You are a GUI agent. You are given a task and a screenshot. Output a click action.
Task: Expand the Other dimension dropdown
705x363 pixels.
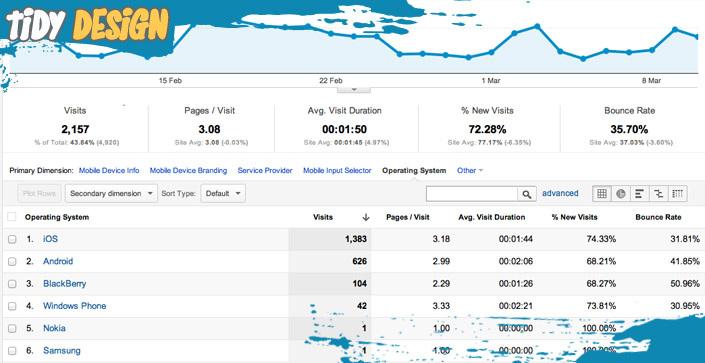(470, 171)
